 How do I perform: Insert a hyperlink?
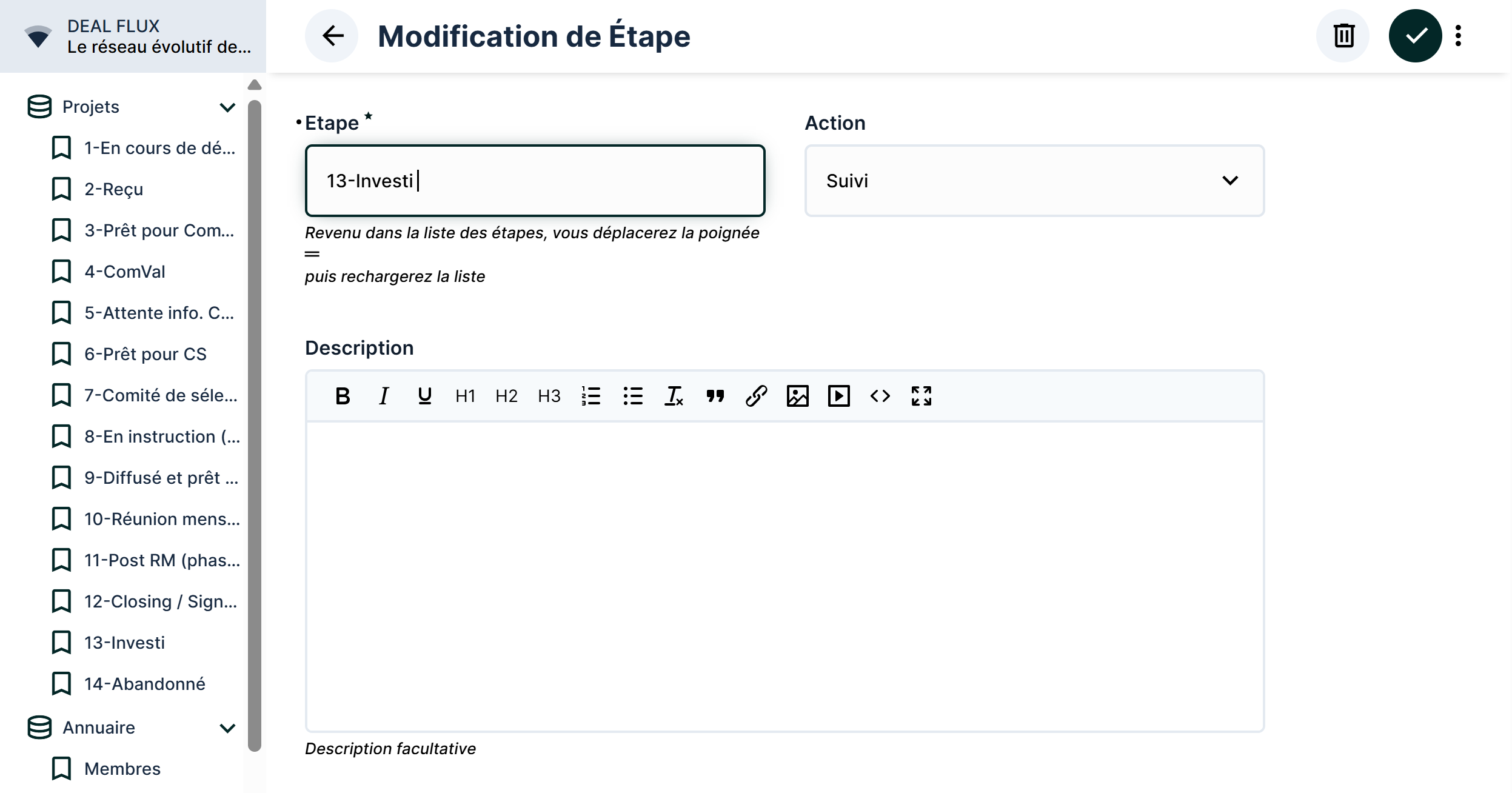pyautogui.click(x=757, y=396)
